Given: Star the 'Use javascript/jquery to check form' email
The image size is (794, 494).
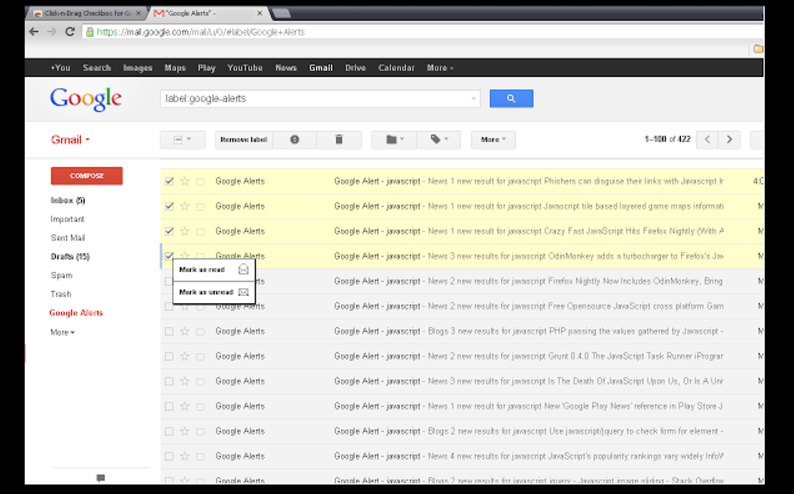Looking at the screenshot, I should [x=185, y=431].
